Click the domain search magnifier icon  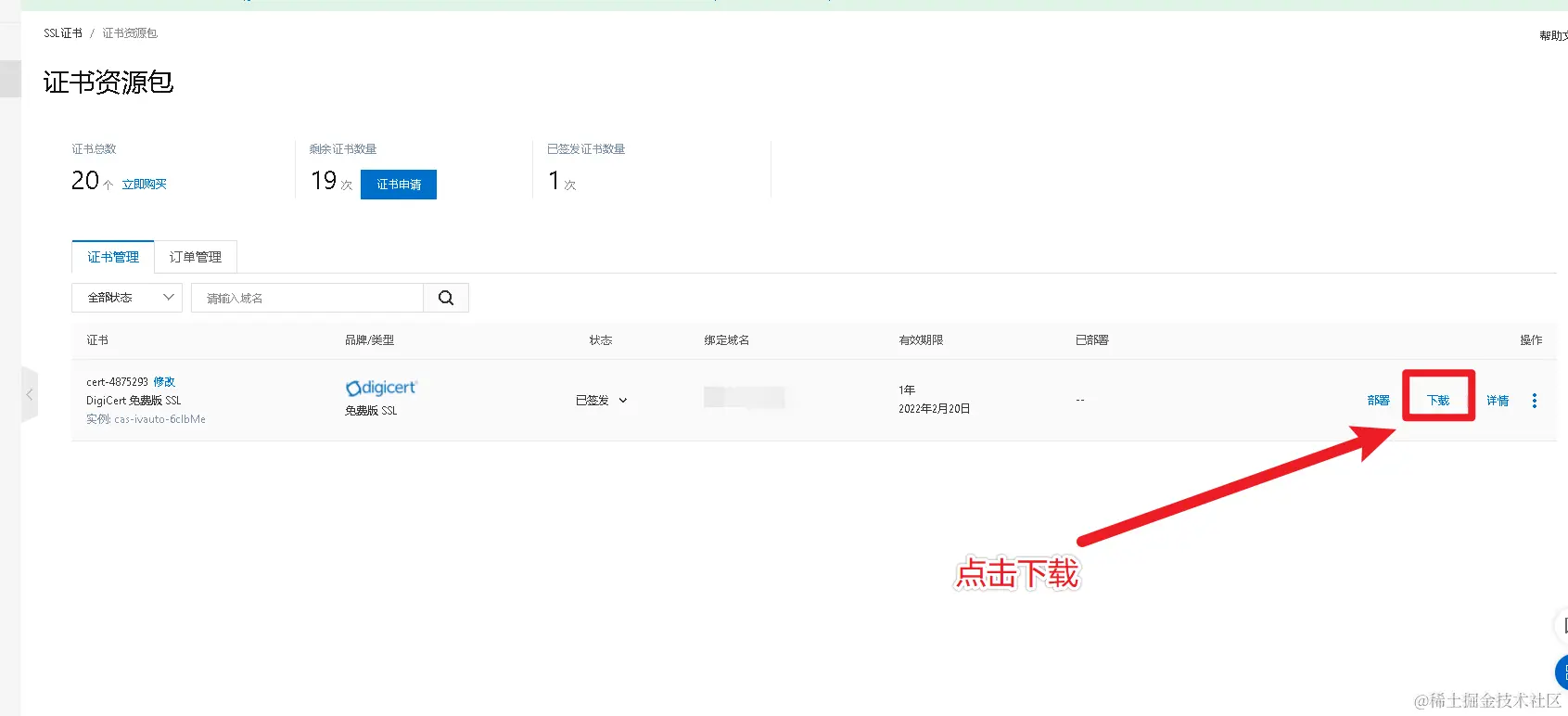[x=446, y=298]
